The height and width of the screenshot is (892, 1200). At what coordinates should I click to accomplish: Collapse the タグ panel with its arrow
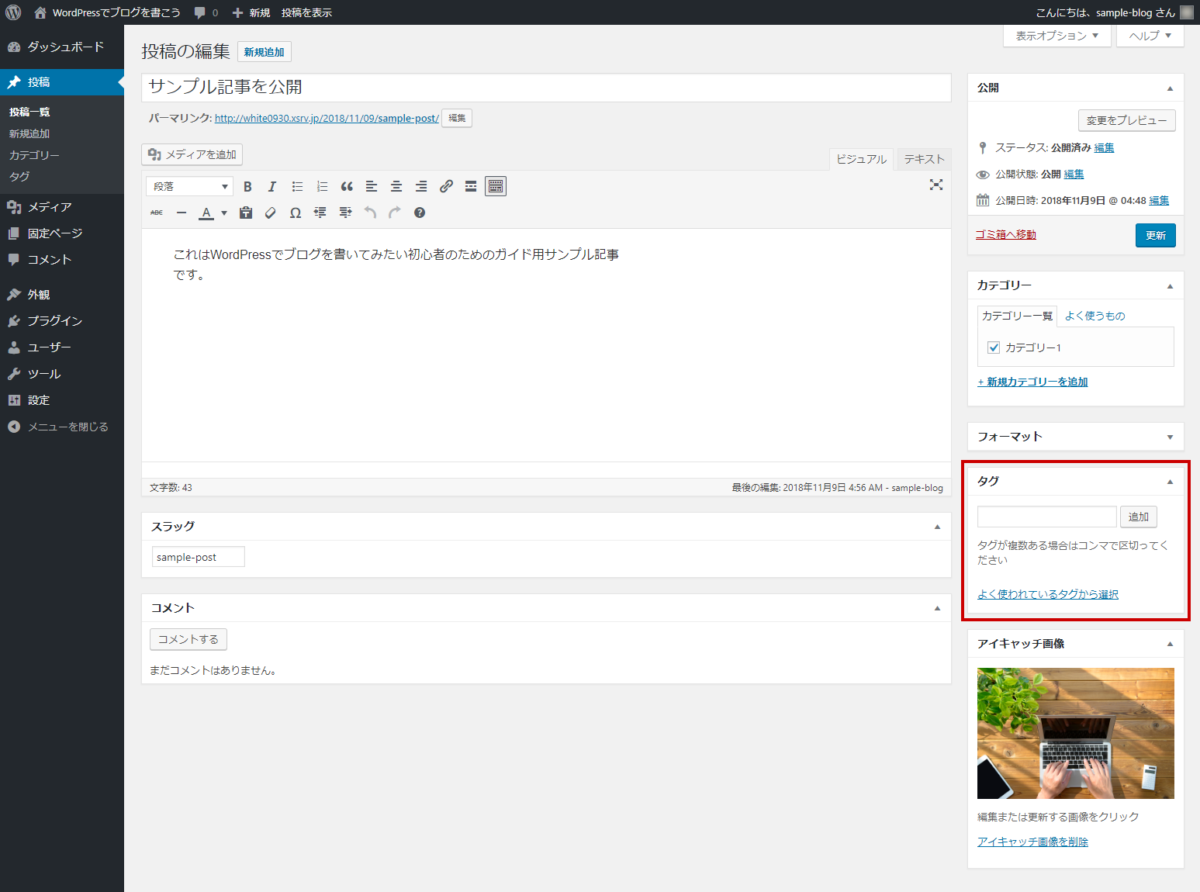coord(1170,481)
